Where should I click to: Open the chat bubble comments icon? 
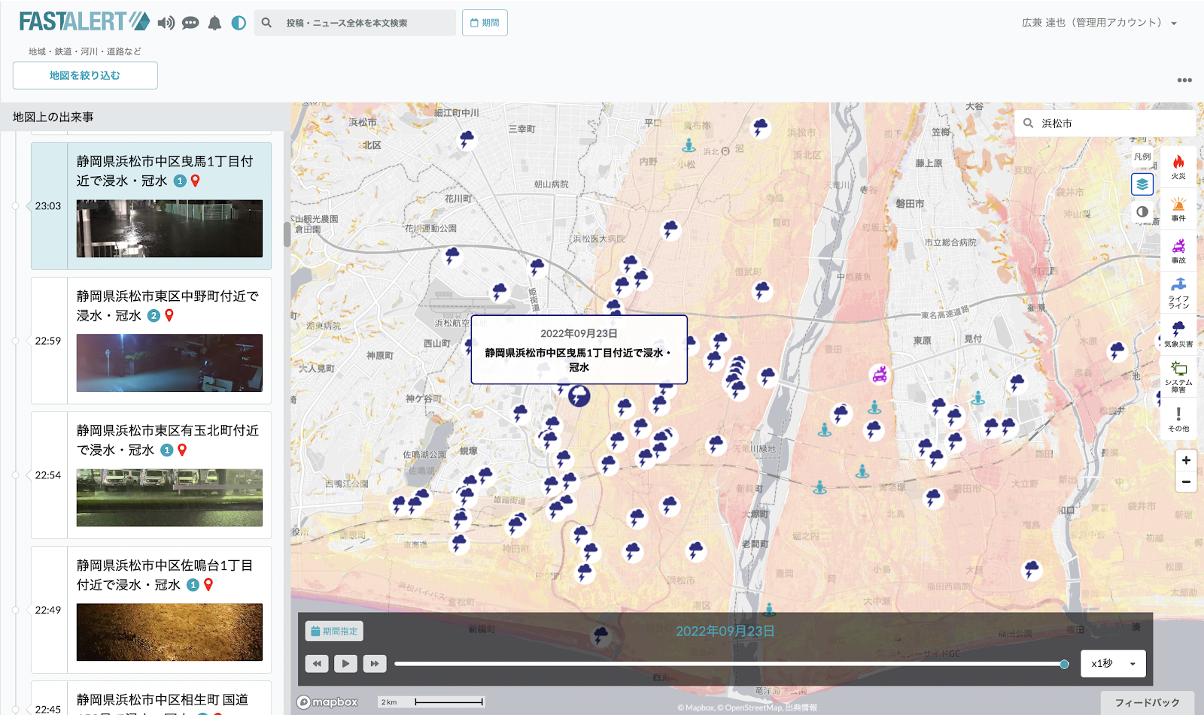pyautogui.click(x=190, y=23)
